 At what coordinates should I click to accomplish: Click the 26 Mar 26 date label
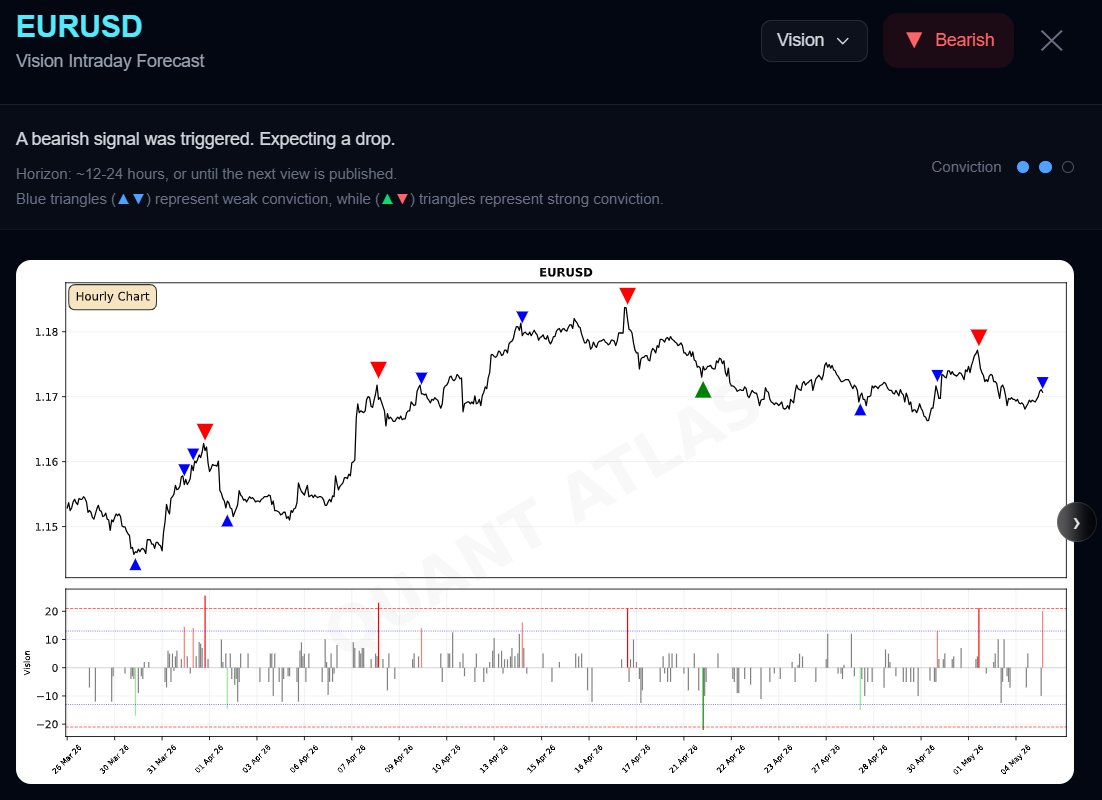[67, 759]
